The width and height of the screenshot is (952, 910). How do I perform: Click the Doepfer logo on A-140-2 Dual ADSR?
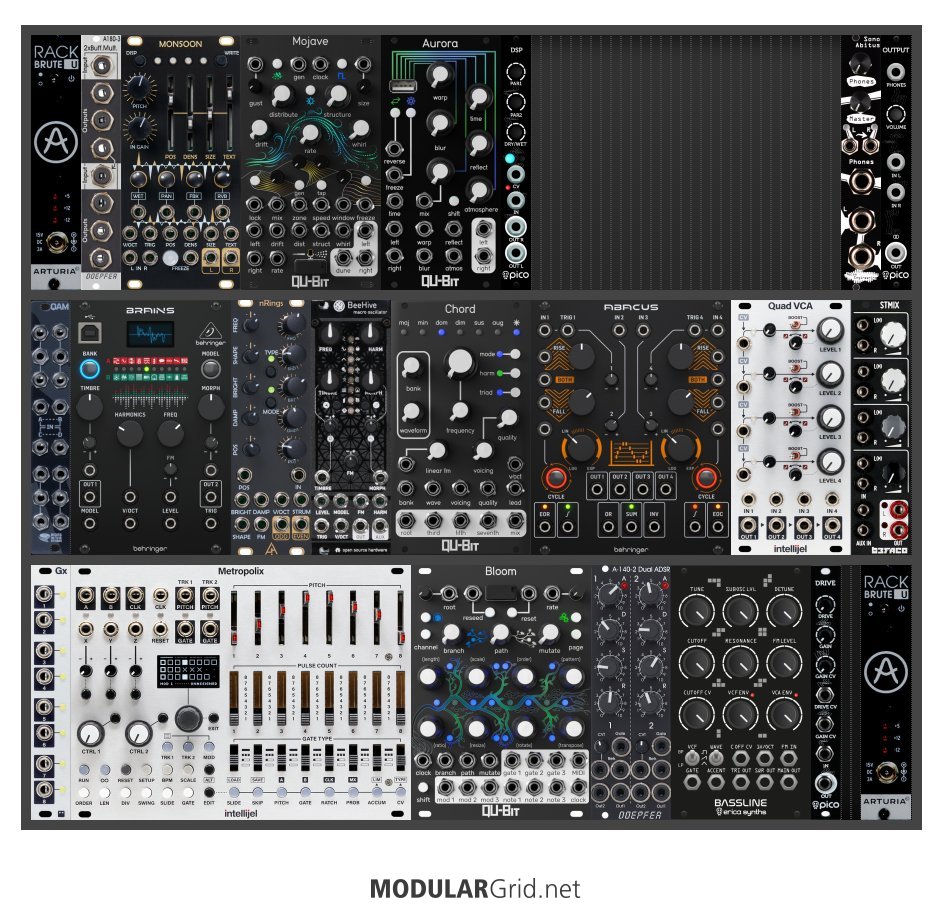point(639,815)
